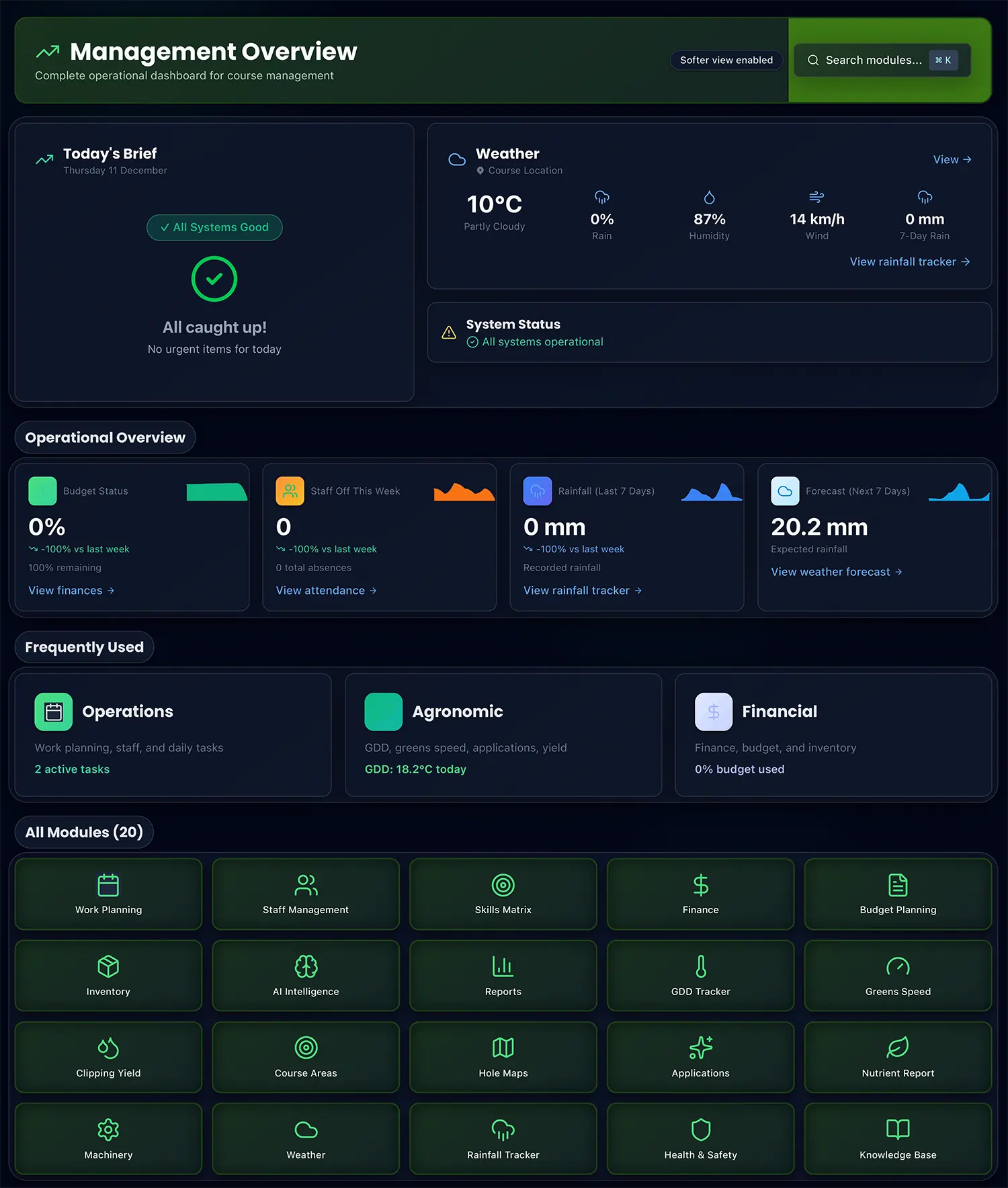Screen dimensions: 1008x1188
Task: Click View link in Weather card
Action: 952,160
